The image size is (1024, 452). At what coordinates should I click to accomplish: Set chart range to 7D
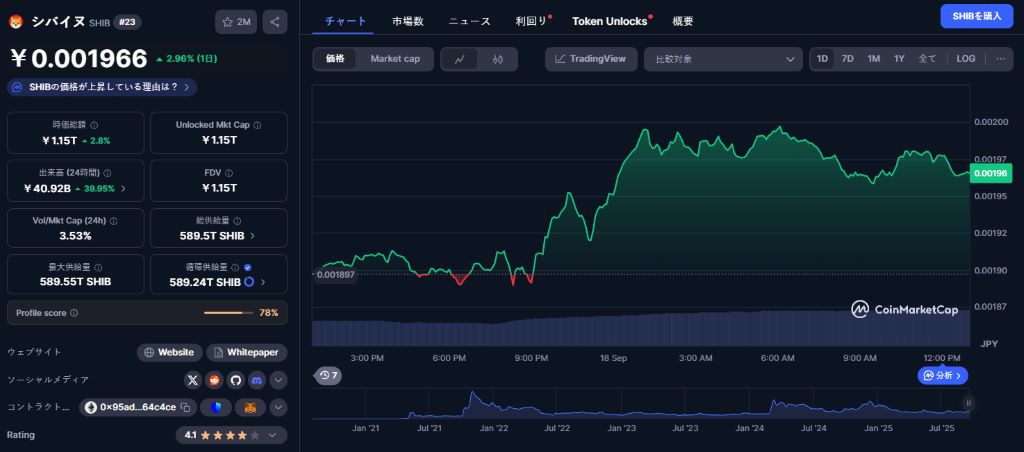[848, 59]
